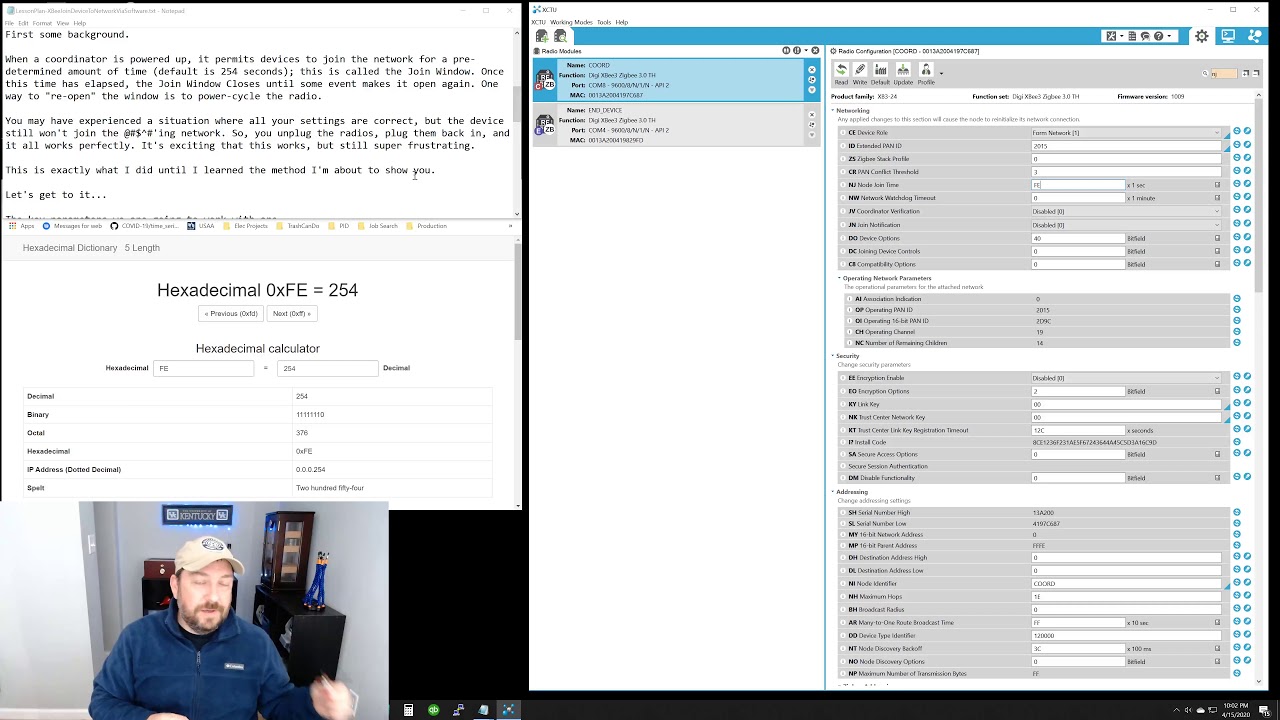
Task: Click the Decimal calculator field with 254
Action: click(x=327, y=368)
